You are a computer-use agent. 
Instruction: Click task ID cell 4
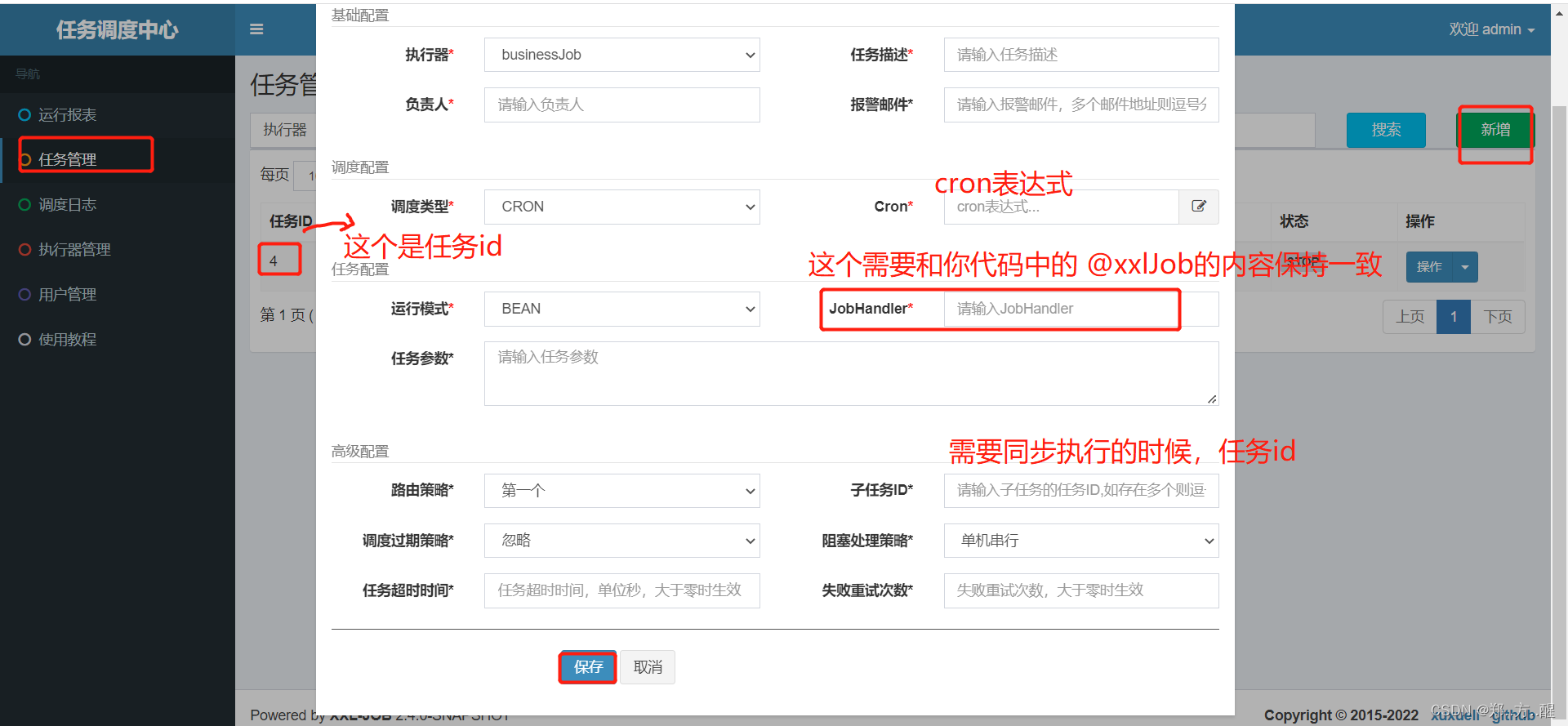274,261
